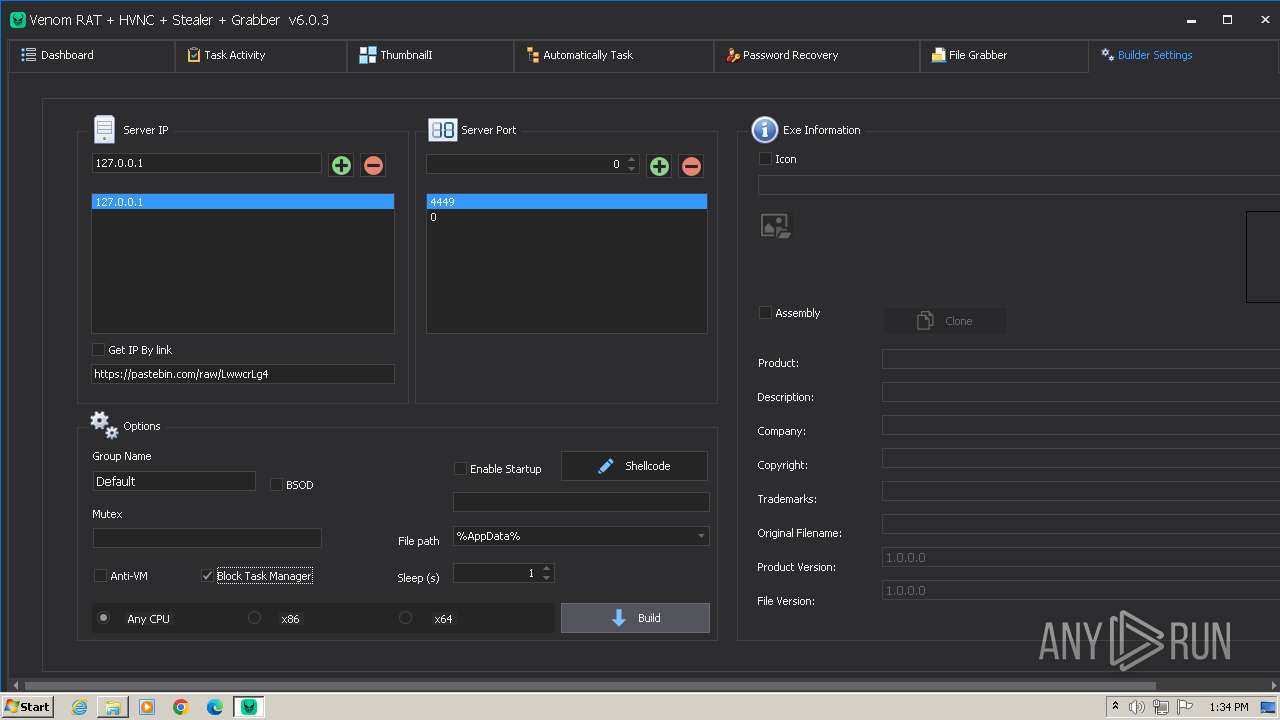Launch Edge from the taskbar
1280x720 pixels.
(215, 707)
